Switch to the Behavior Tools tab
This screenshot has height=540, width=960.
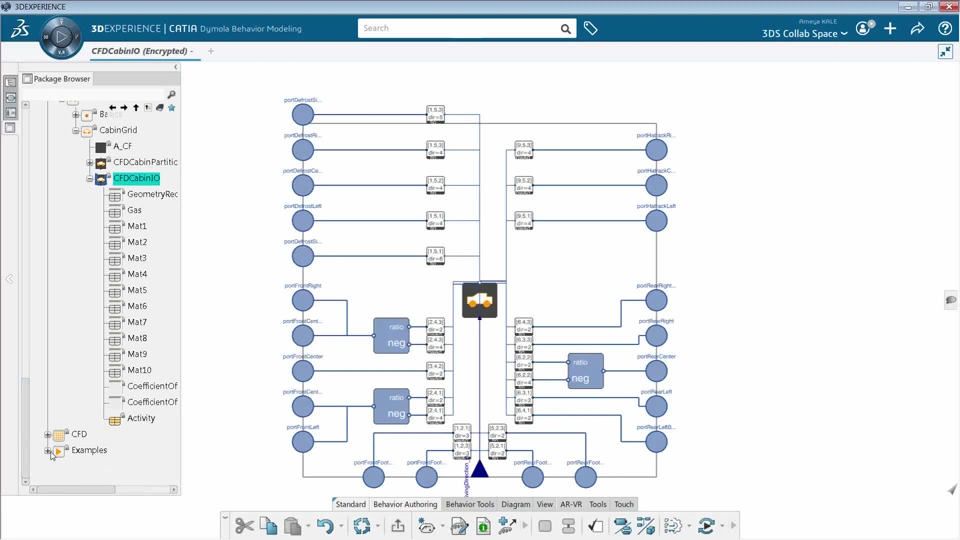point(470,504)
